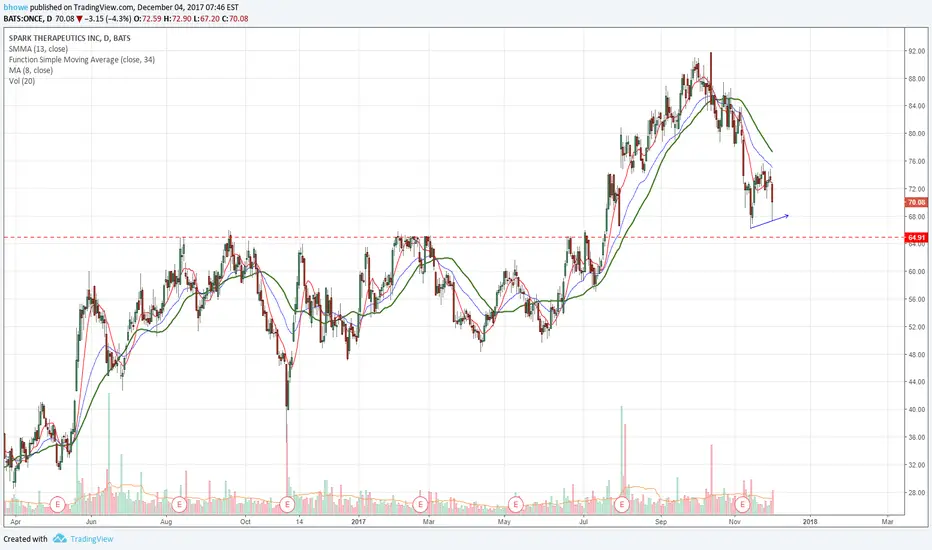Click the -3.15 (-4.3%) change value

click(x=108, y=19)
